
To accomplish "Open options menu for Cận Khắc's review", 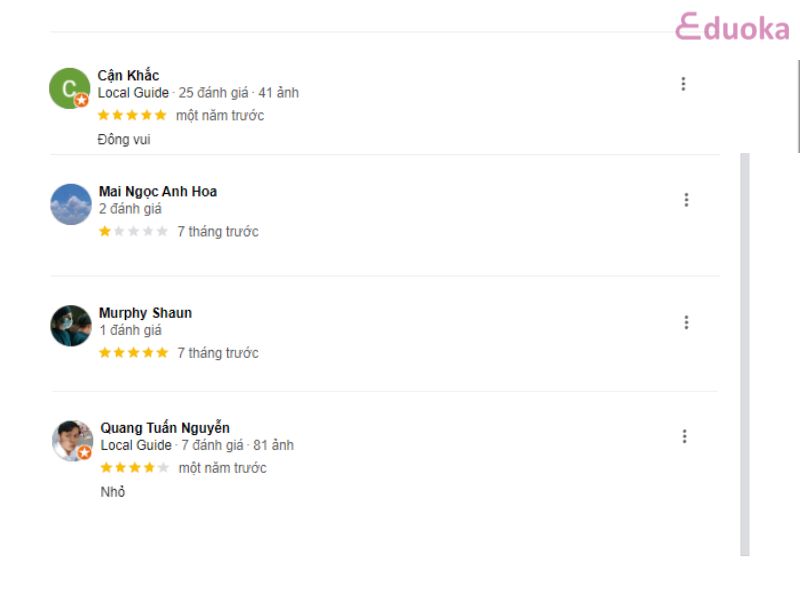I will click(x=683, y=84).
